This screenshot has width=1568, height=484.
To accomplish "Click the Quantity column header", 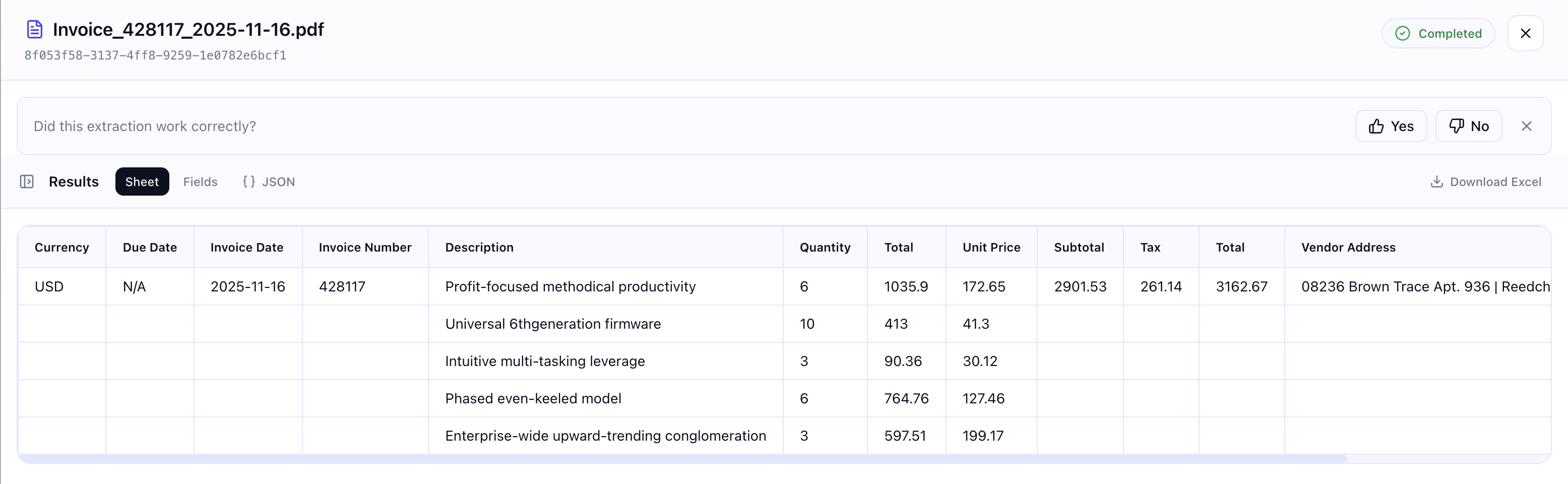I will [825, 247].
